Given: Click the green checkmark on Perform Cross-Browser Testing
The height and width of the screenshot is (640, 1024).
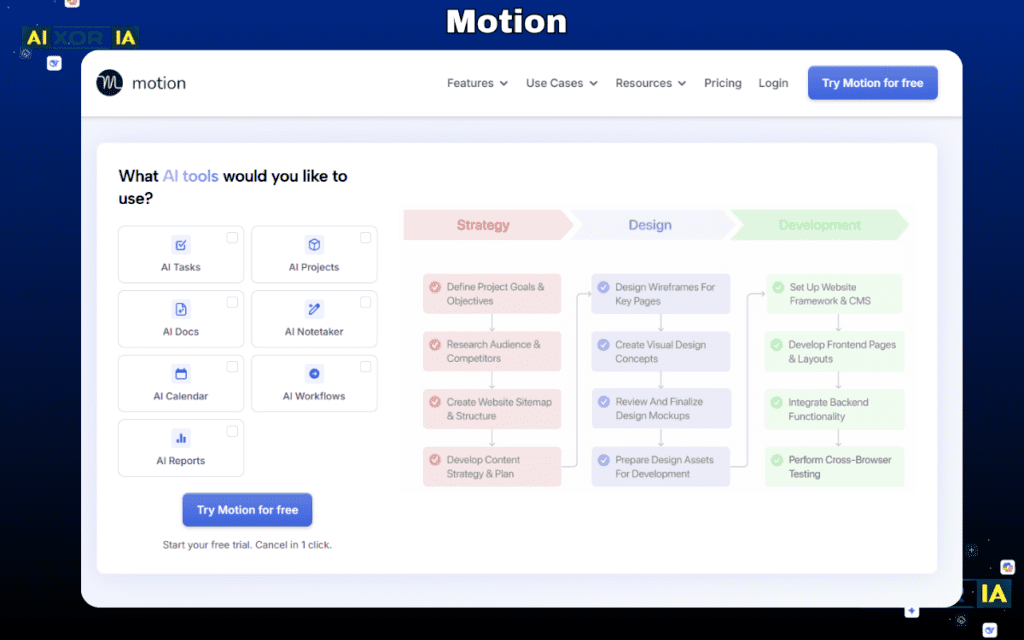Looking at the screenshot, I should [x=775, y=459].
